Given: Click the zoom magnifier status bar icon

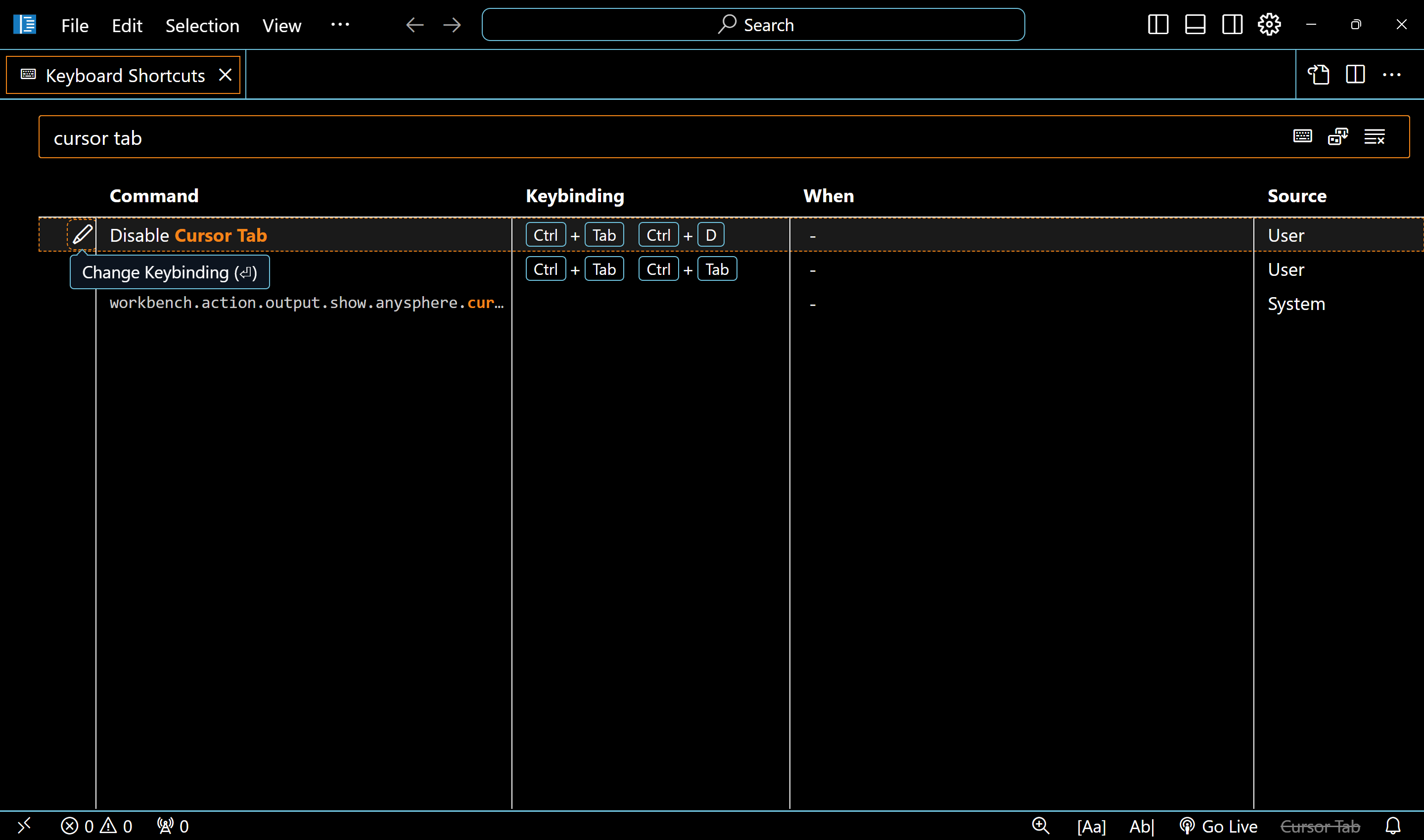Looking at the screenshot, I should (x=1041, y=826).
